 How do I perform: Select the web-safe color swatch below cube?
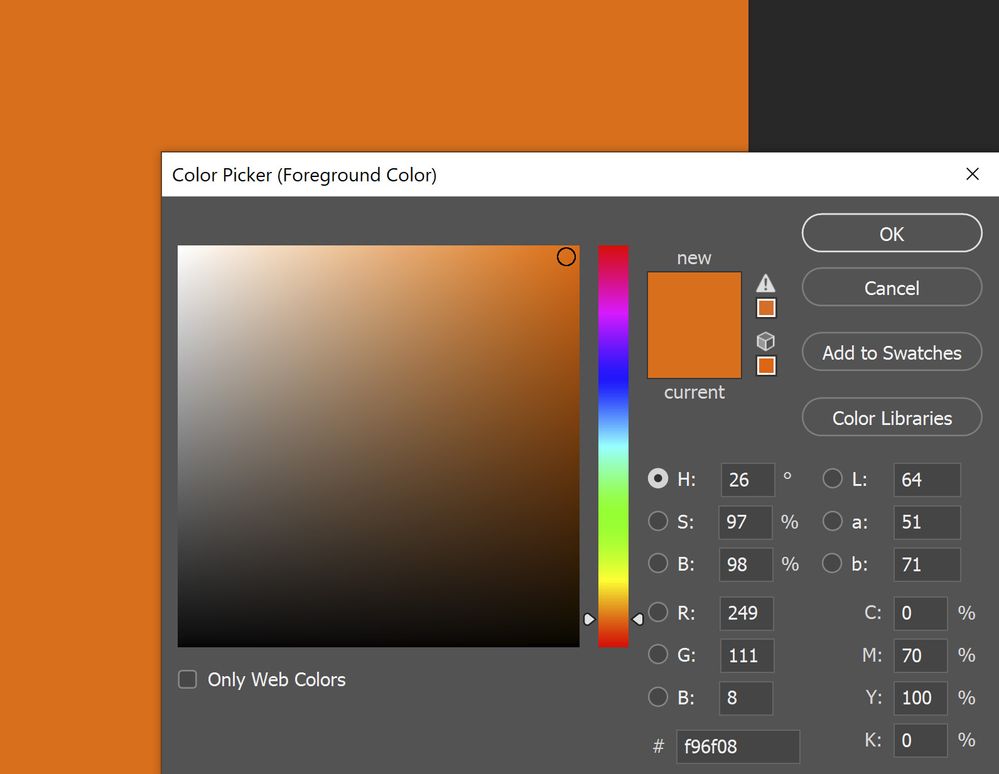click(x=766, y=366)
